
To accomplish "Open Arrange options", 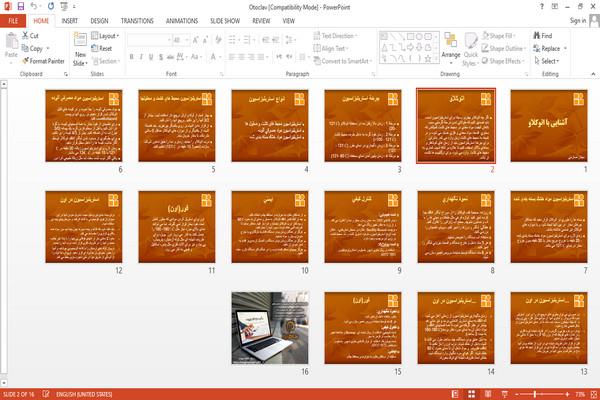I will tap(451, 47).
